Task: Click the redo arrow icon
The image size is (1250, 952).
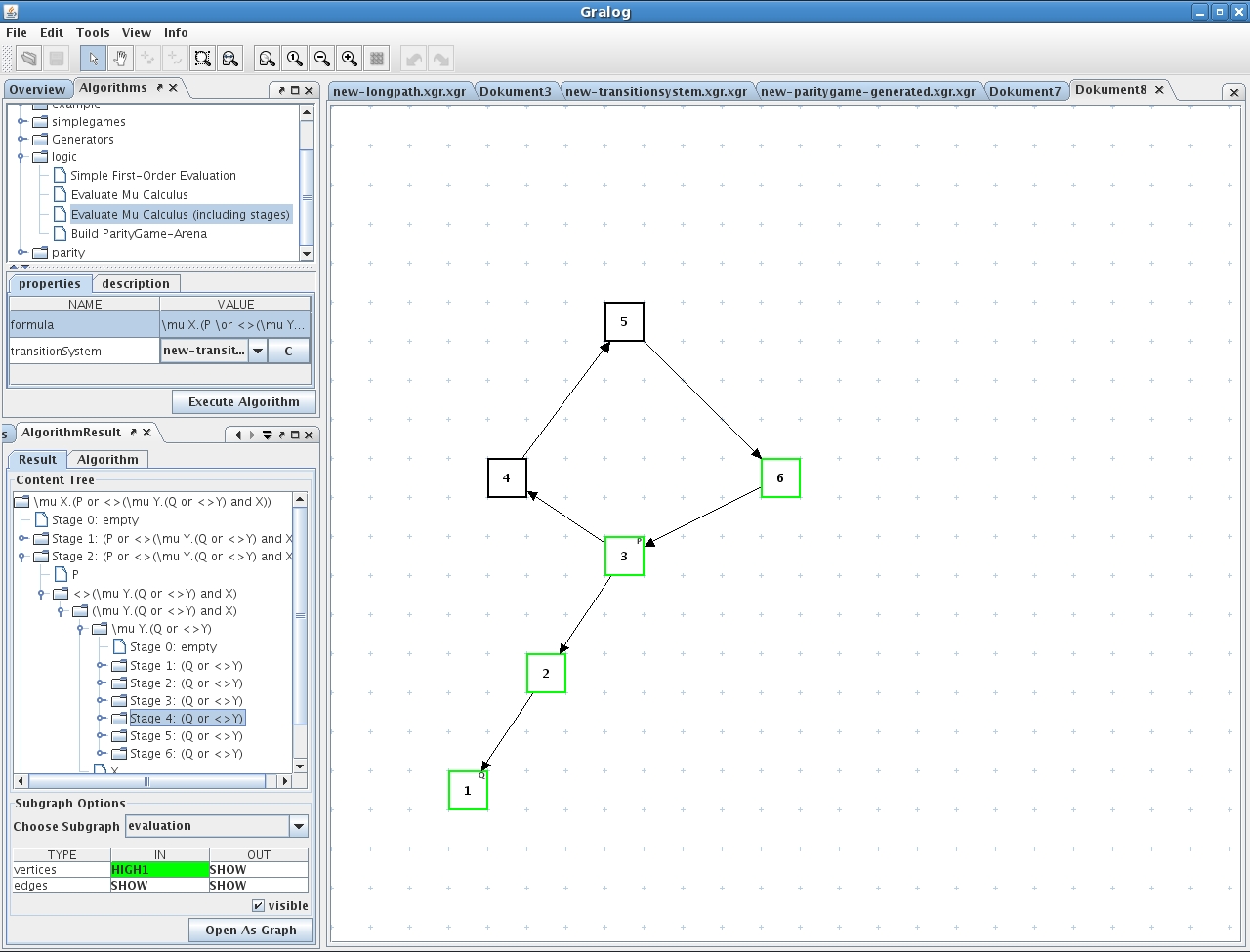Action: (441, 59)
